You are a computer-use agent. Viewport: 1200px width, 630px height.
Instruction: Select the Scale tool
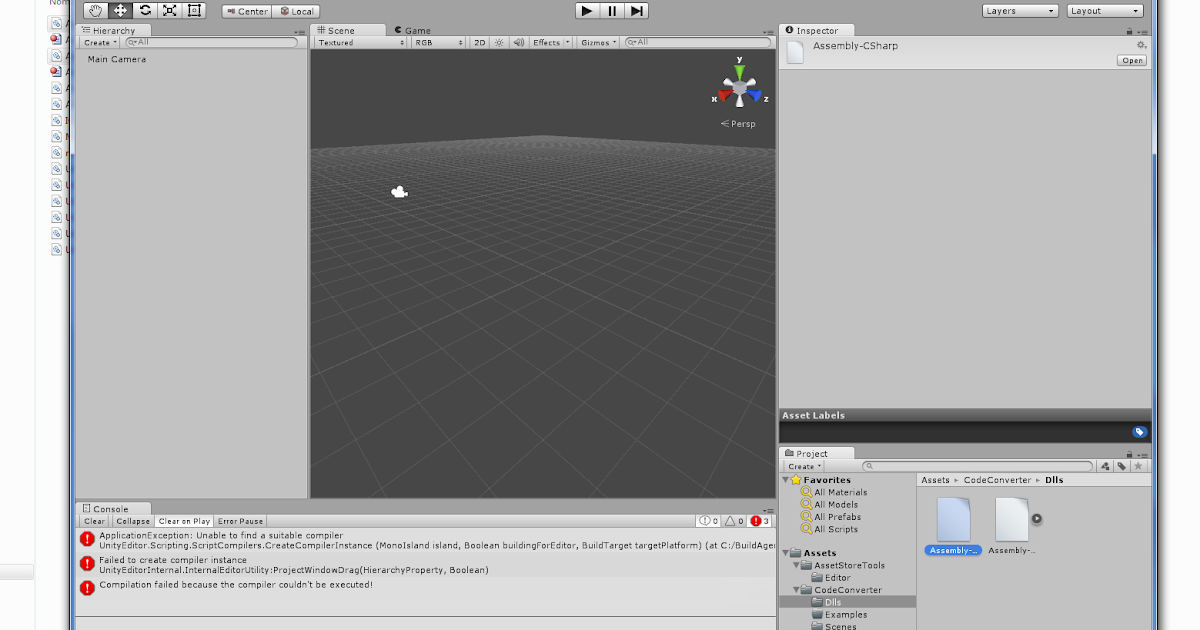point(170,10)
